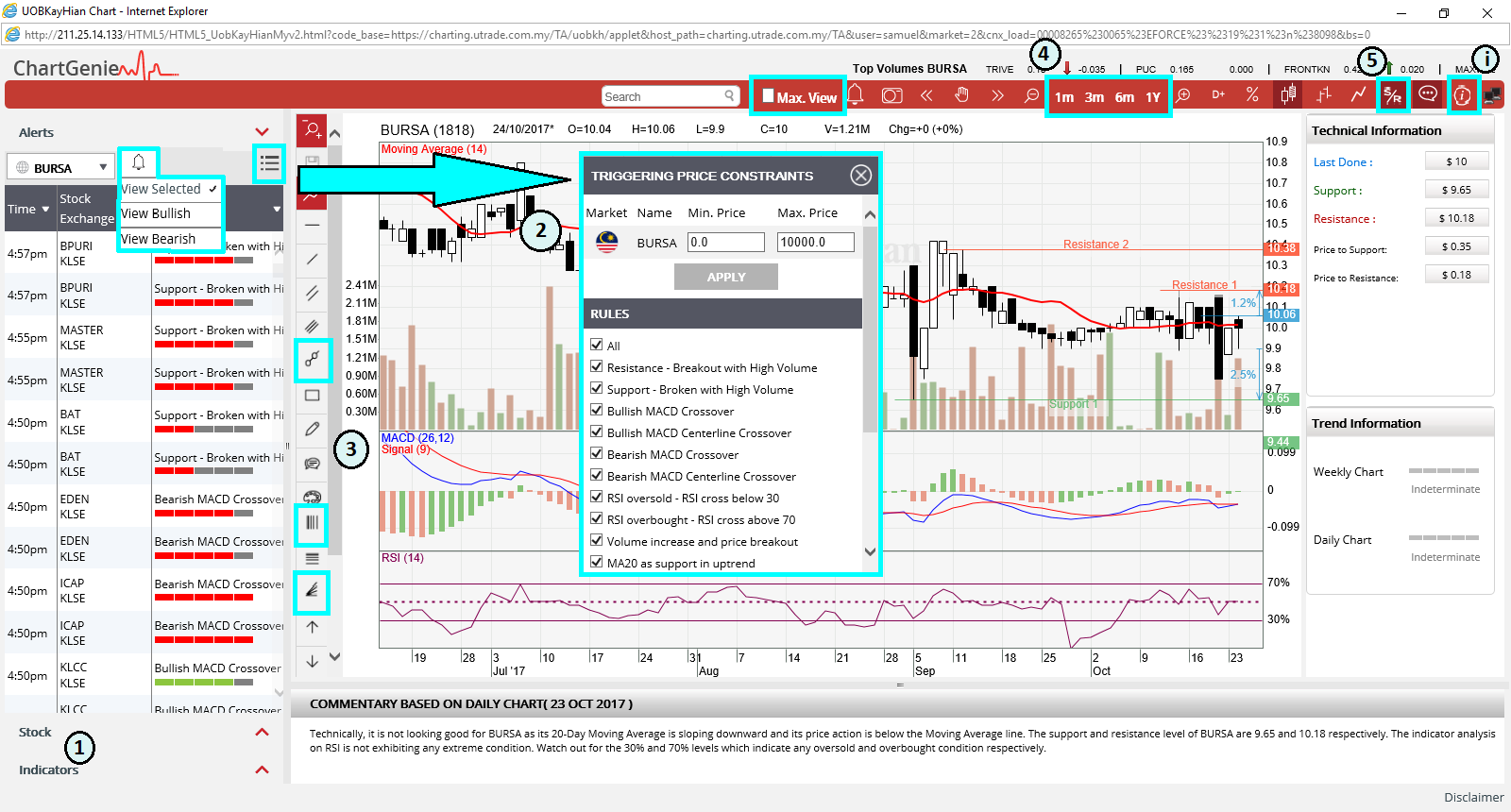Set chart range to 6m
1511x812 pixels.
tap(1124, 97)
